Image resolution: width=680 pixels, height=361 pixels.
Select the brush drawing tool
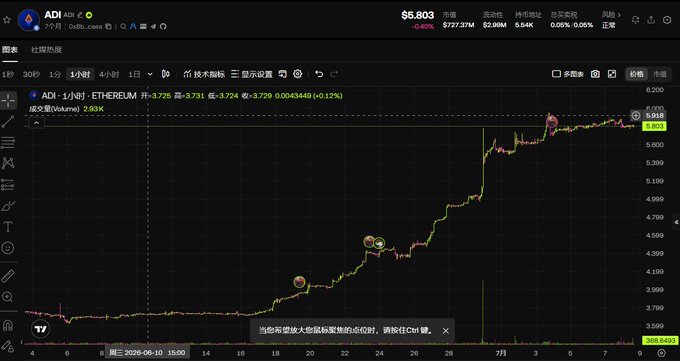tap(8, 206)
